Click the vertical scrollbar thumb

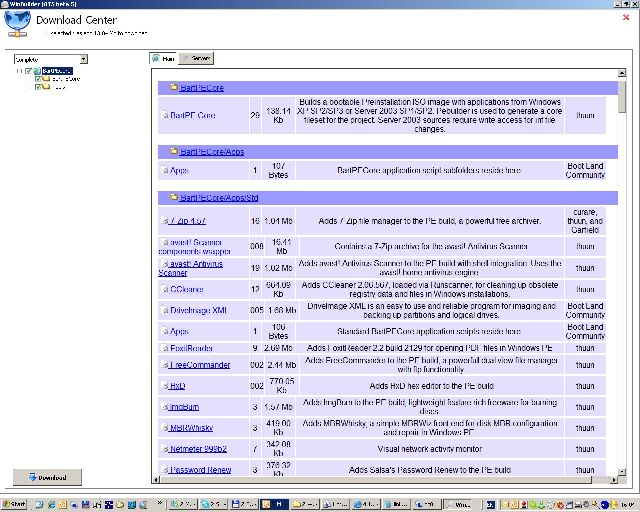click(622, 96)
